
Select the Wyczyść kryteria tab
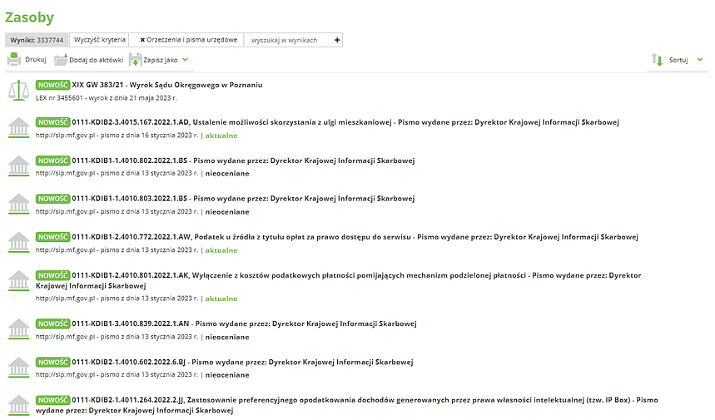[x=100, y=39]
